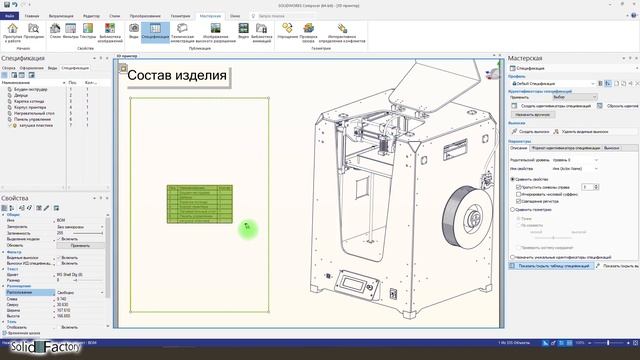Select the 'Сравнить геометрию' radio button

[x=513, y=209]
